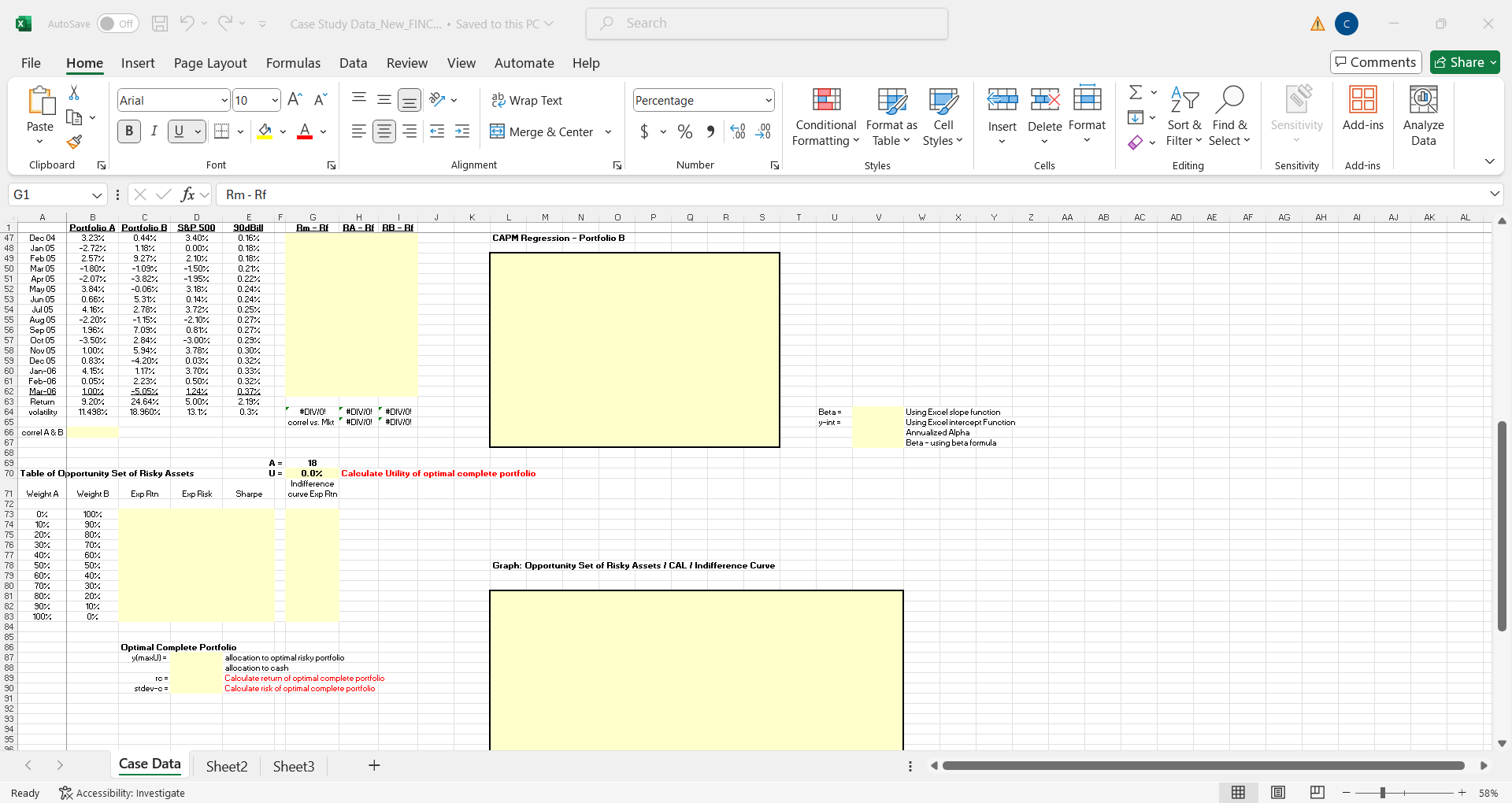Apply Percent Style to selection

(684, 131)
